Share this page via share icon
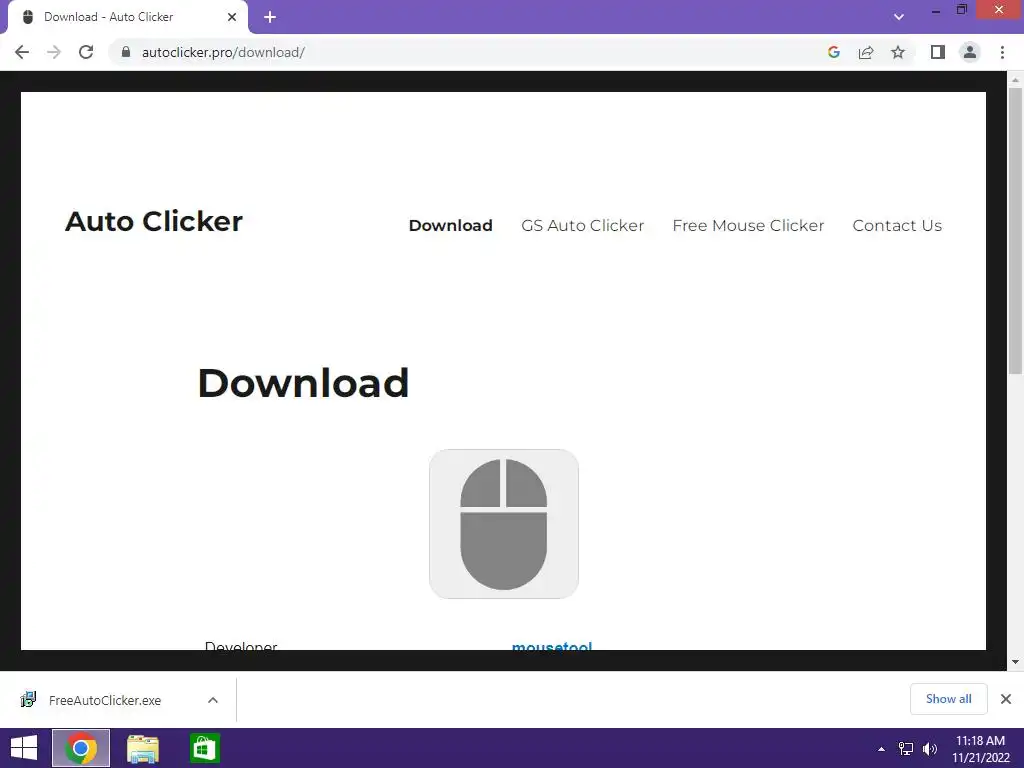This screenshot has width=1024, height=768. 866,52
